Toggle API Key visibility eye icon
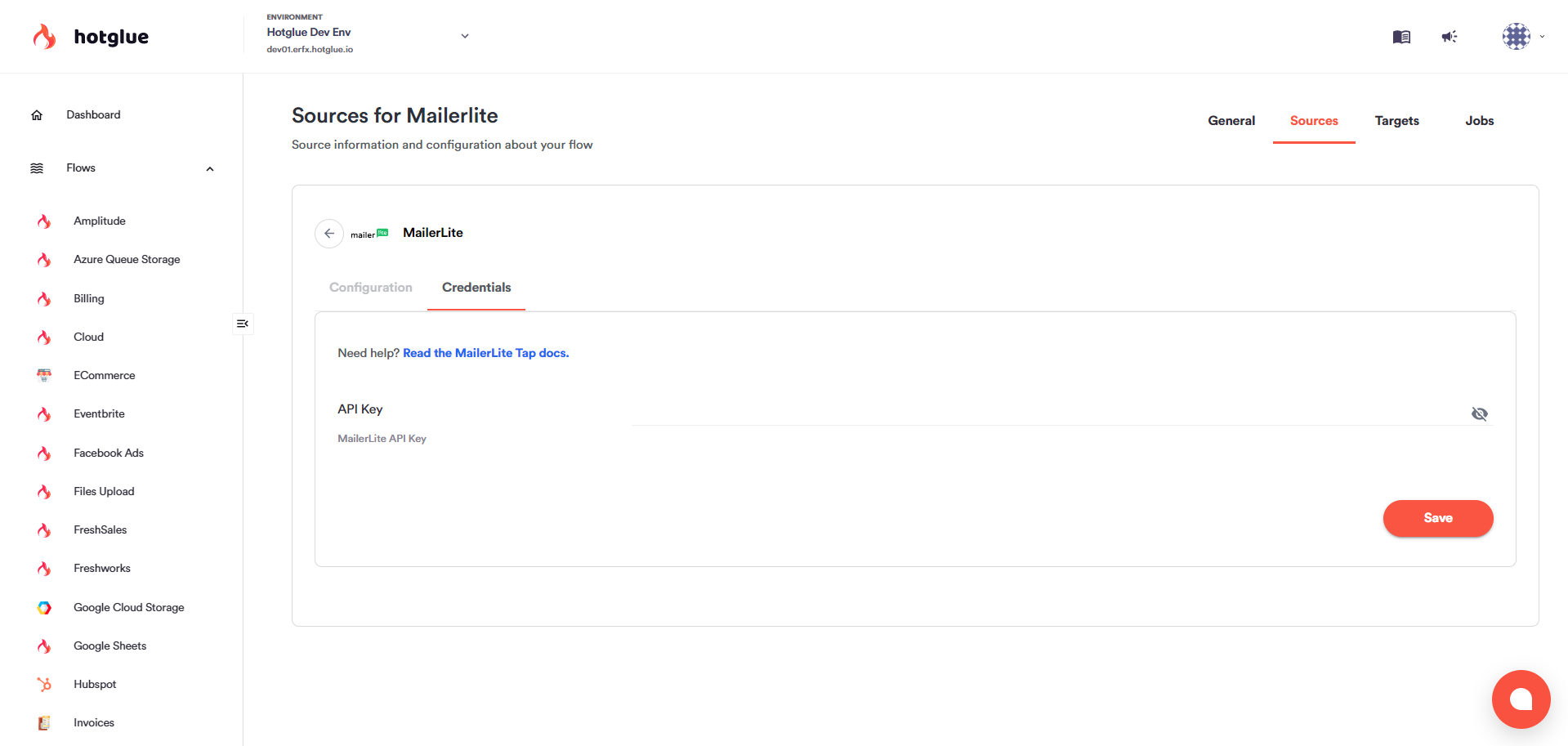 pyautogui.click(x=1480, y=413)
